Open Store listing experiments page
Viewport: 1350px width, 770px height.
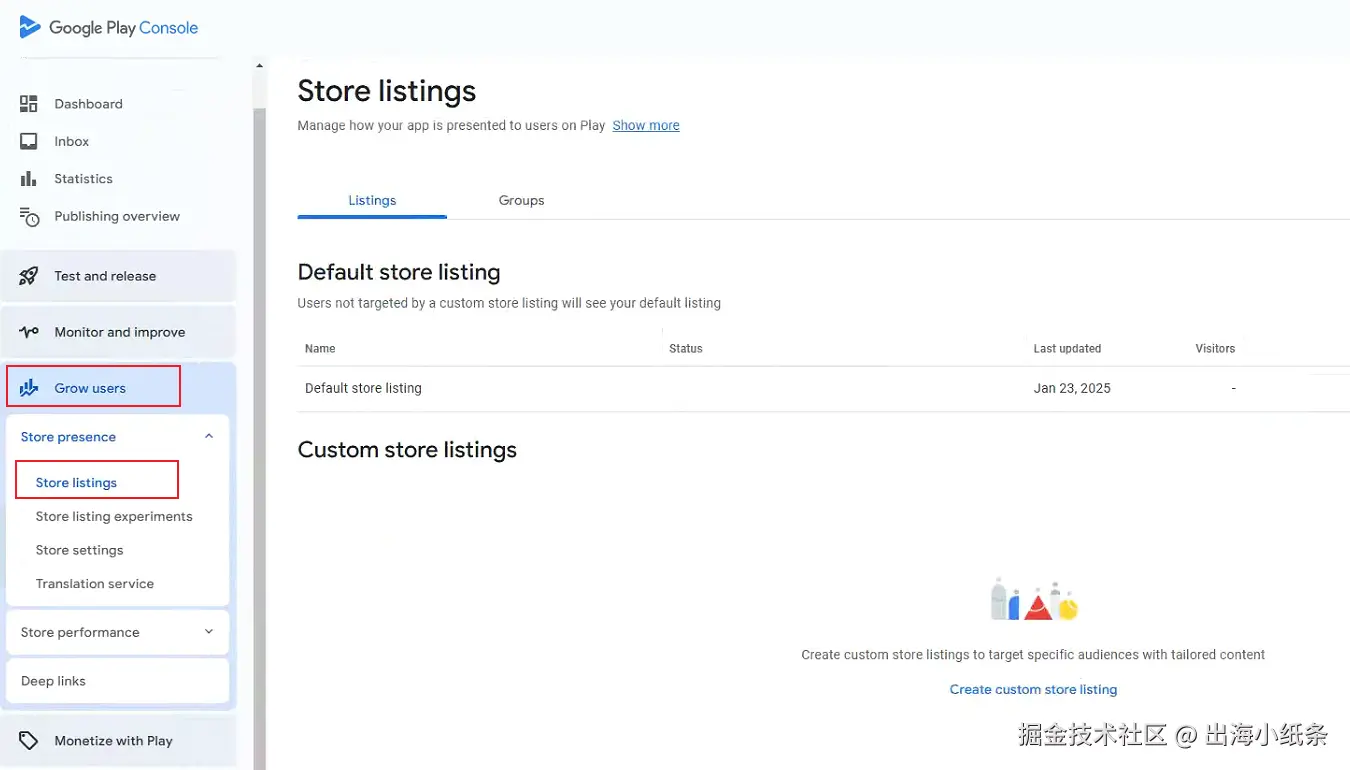[114, 516]
